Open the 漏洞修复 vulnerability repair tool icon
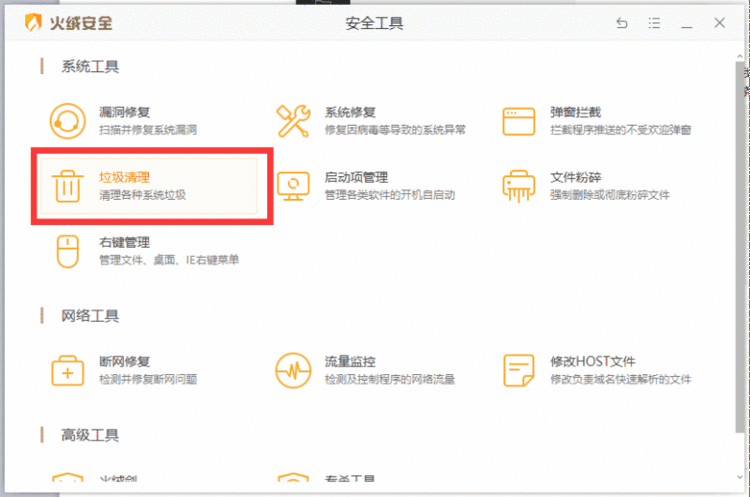This screenshot has height=497, width=750. [68, 120]
